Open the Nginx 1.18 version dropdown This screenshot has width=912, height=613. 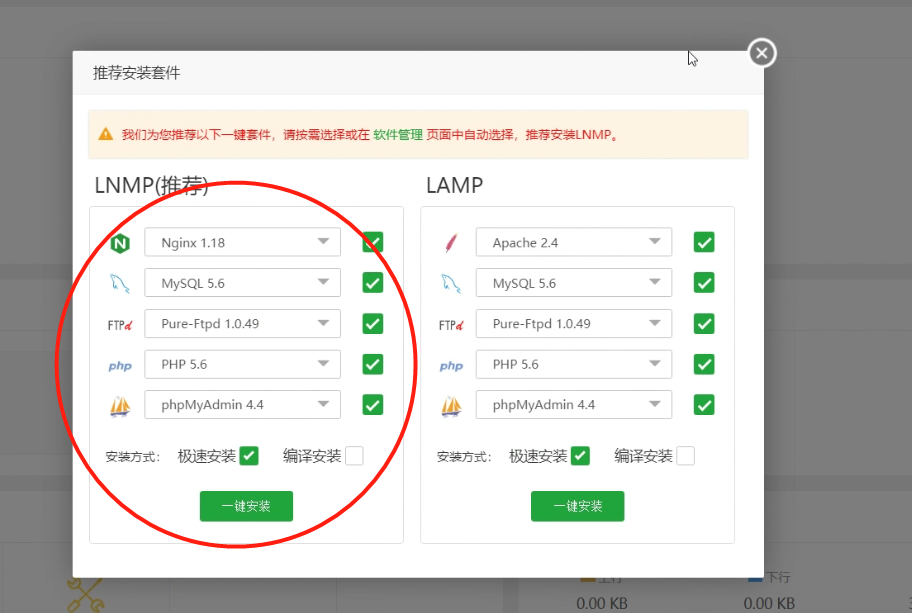point(242,242)
